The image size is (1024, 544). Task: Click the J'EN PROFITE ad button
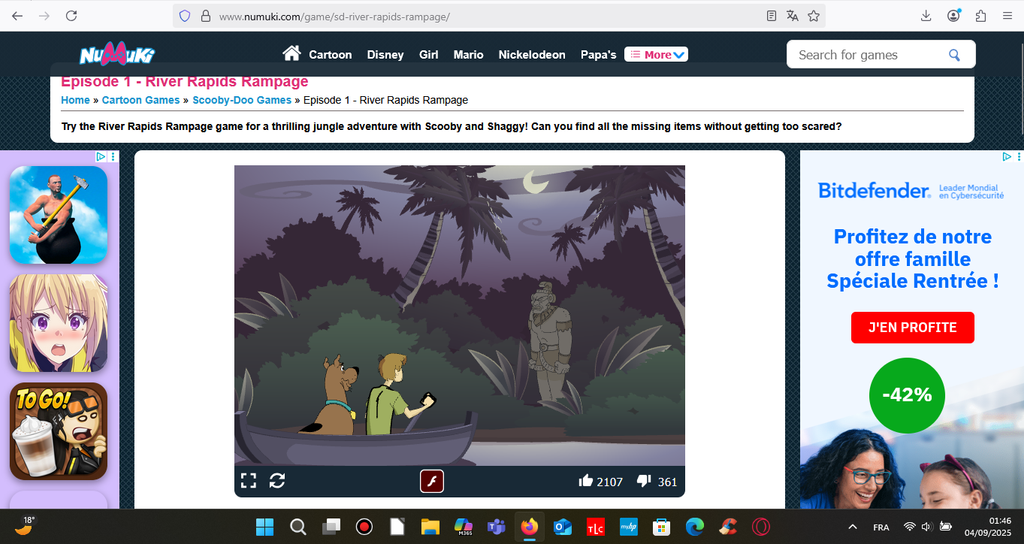[912, 327]
